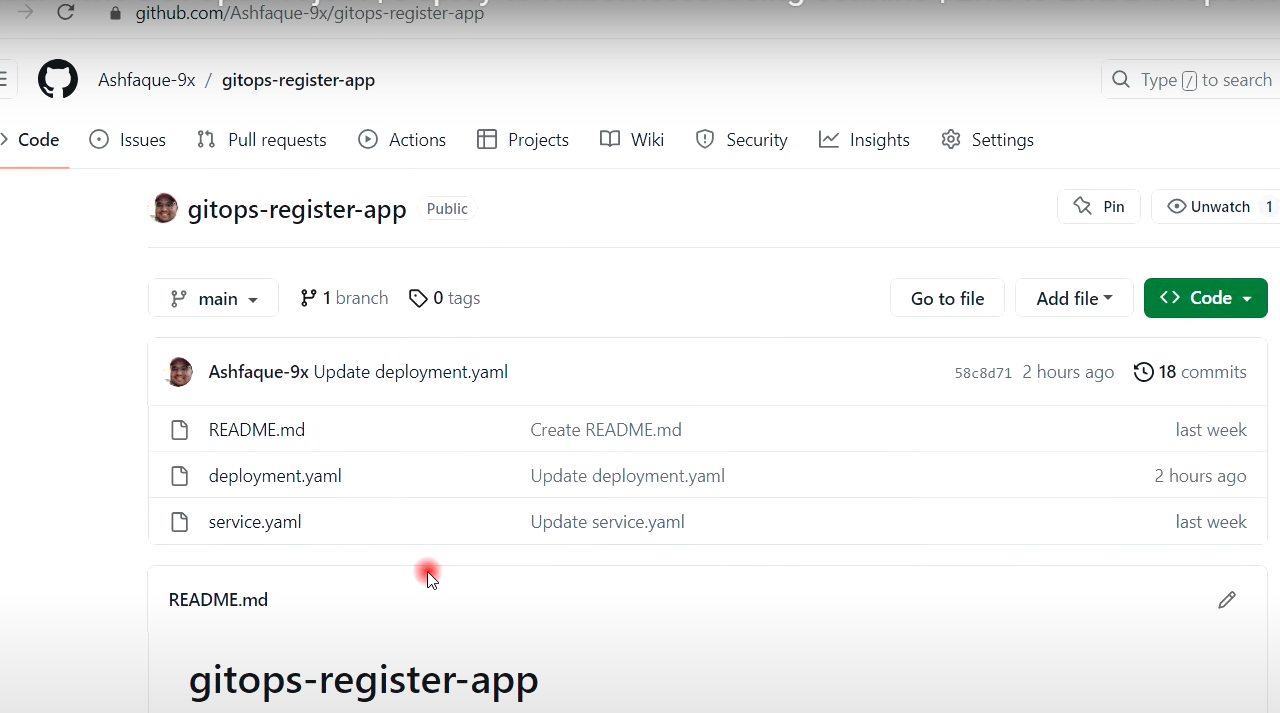The height and width of the screenshot is (713, 1280).
Task: Expand the Add file dropdown
Action: click(x=1074, y=298)
